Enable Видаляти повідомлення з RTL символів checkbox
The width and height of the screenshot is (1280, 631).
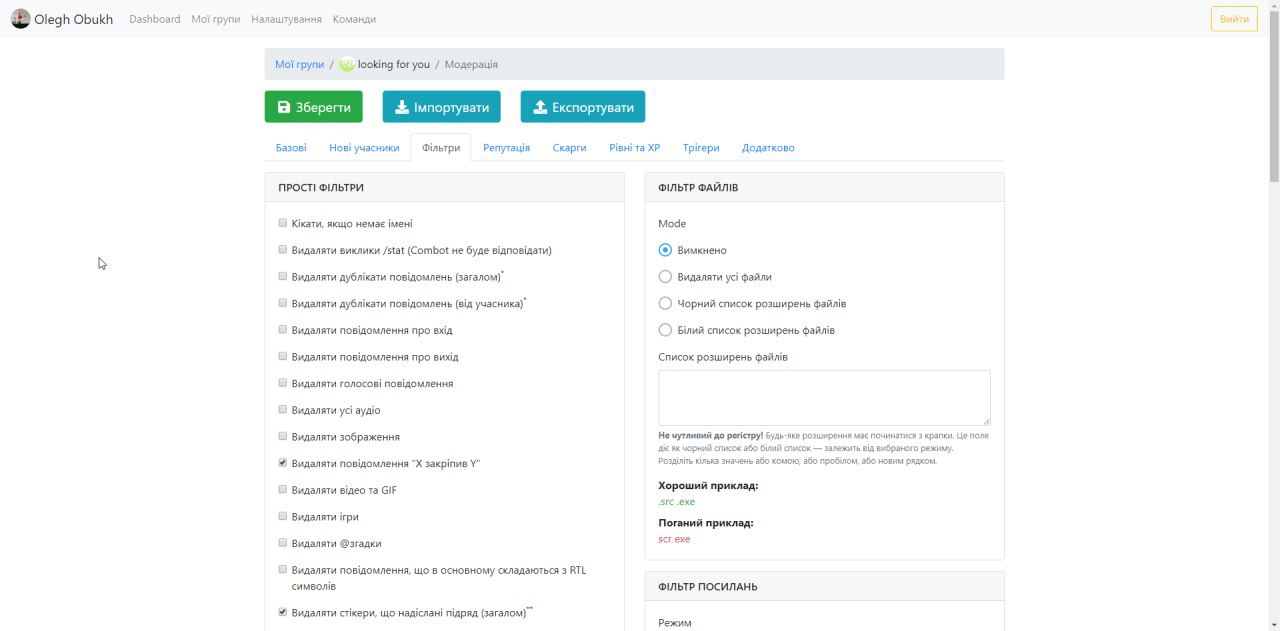tap(283, 569)
